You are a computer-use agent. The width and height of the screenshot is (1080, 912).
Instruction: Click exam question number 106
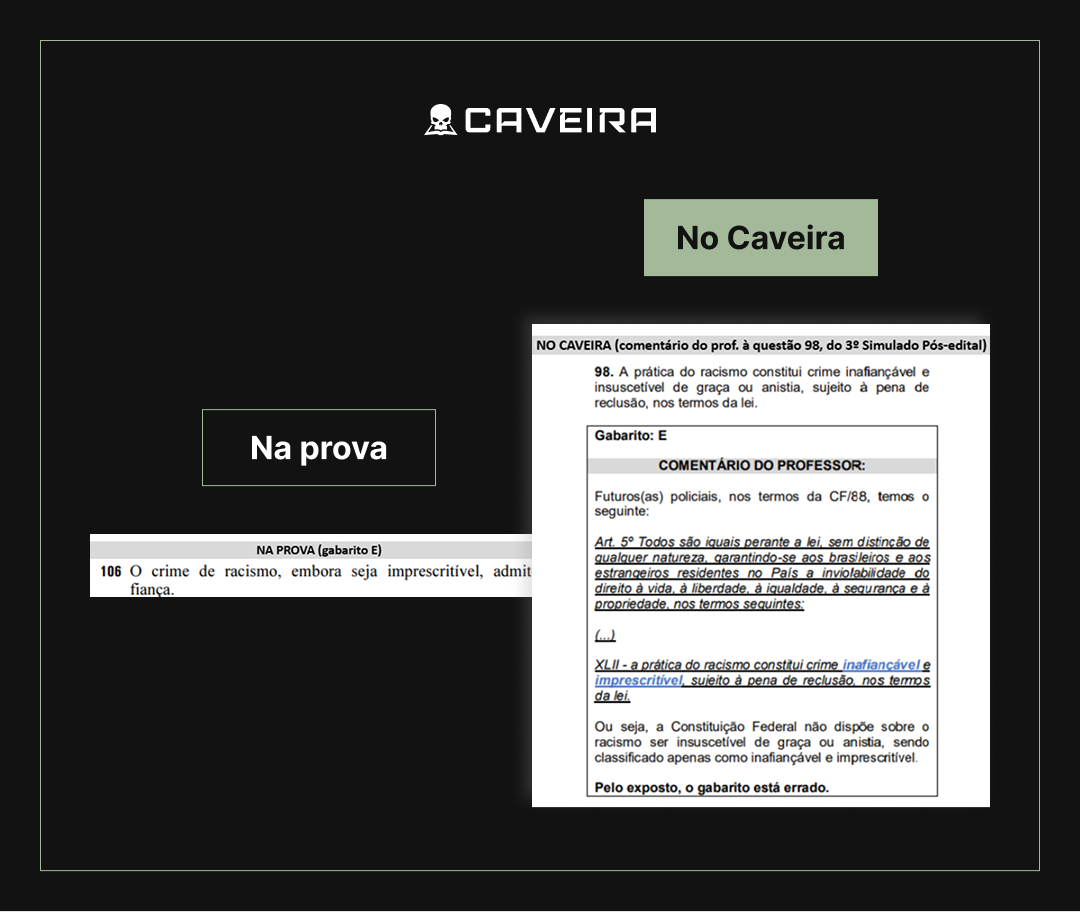110,571
